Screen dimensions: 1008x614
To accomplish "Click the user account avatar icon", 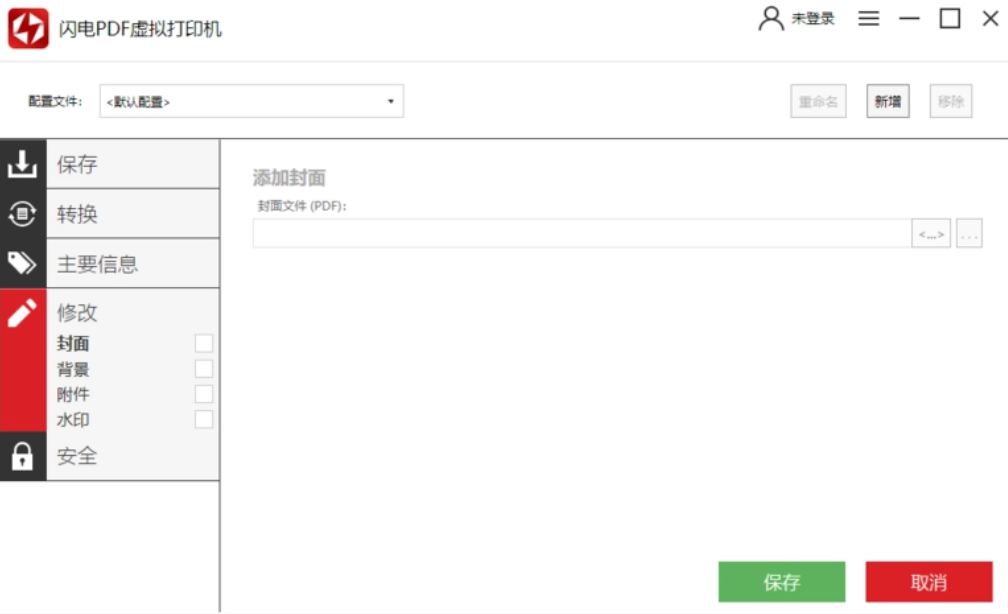I will 771,19.
